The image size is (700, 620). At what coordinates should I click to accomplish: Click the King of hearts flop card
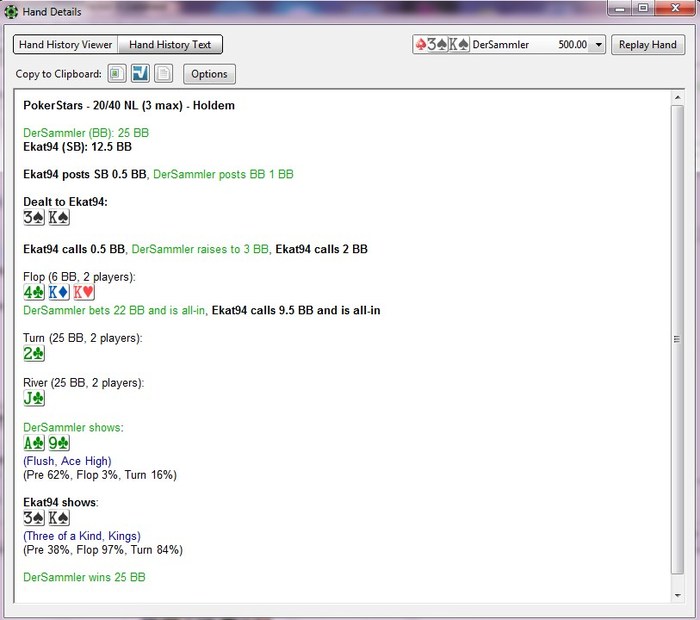click(x=84, y=292)
